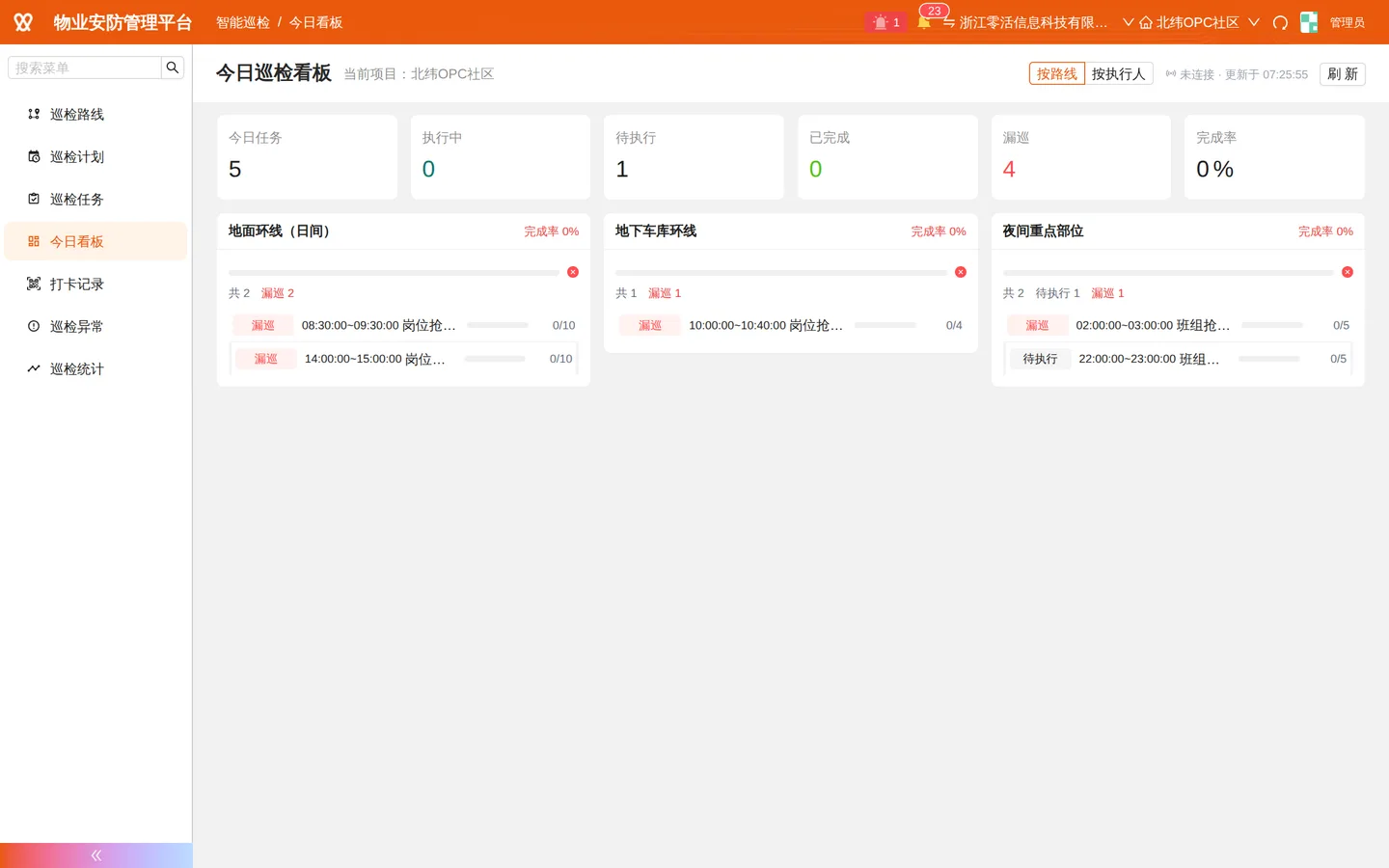Open the 管理员 user menu
The width and height of the screenshot is (1389, 868).
pos(1347,22)
